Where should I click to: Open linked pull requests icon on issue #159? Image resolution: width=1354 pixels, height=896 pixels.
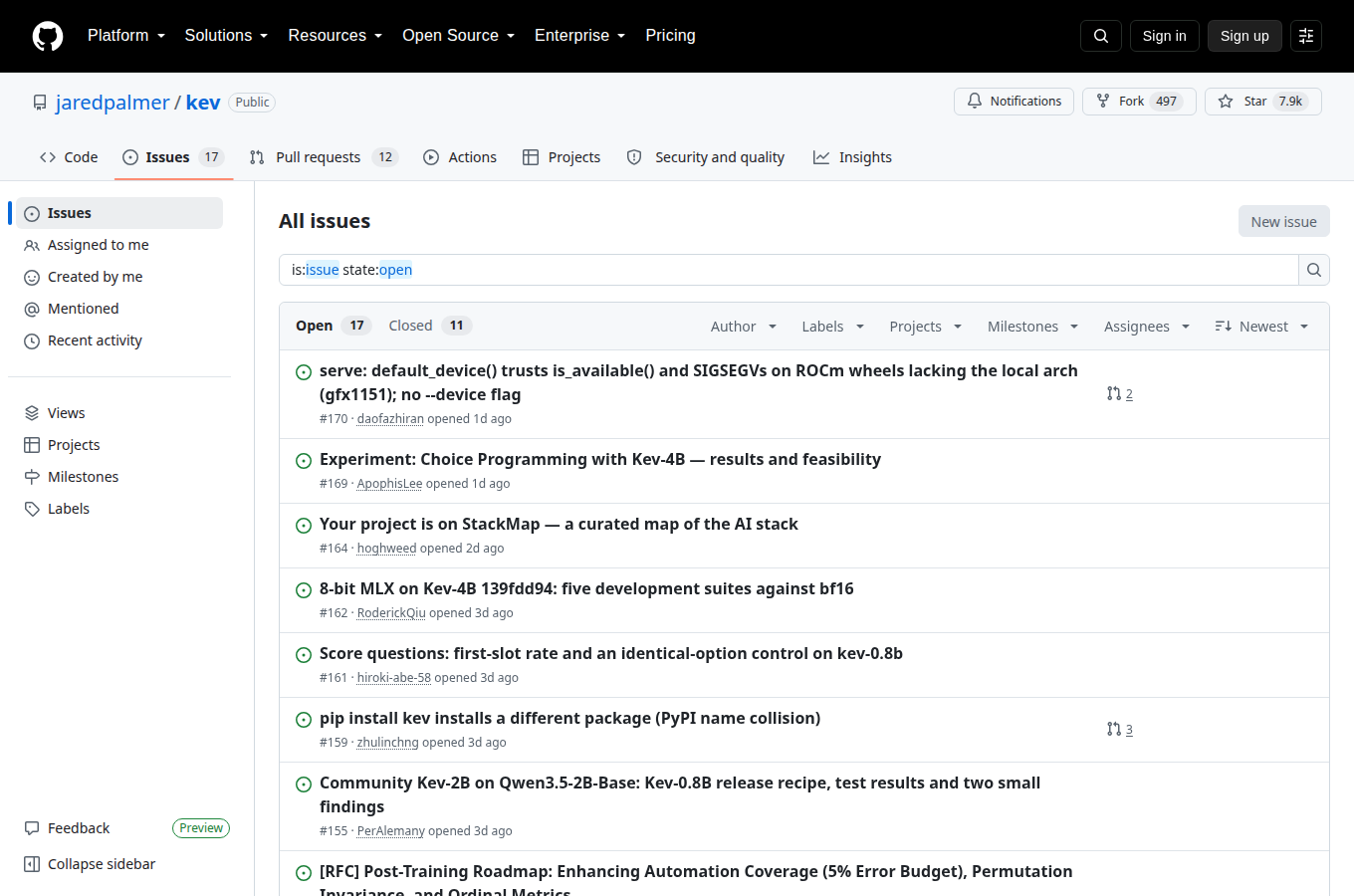coord(1120,730)
